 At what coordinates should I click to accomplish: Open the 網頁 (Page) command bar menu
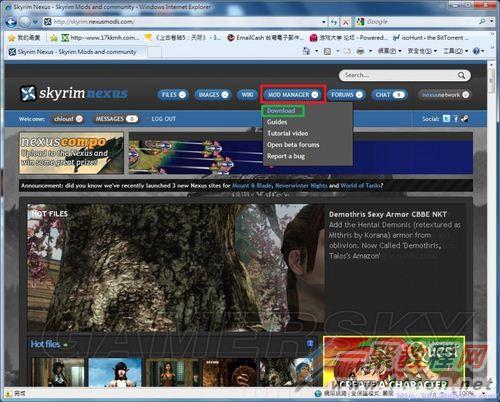pyautogui.click(x=389, y=51)
